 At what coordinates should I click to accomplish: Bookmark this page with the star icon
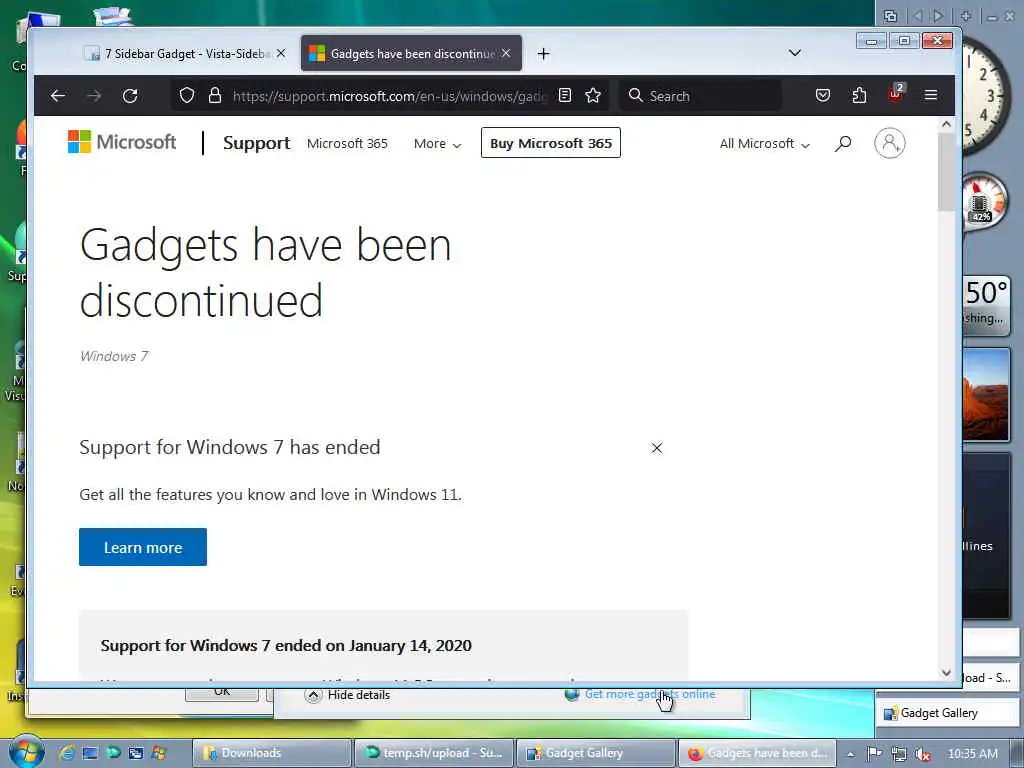(x=593, y=96)
